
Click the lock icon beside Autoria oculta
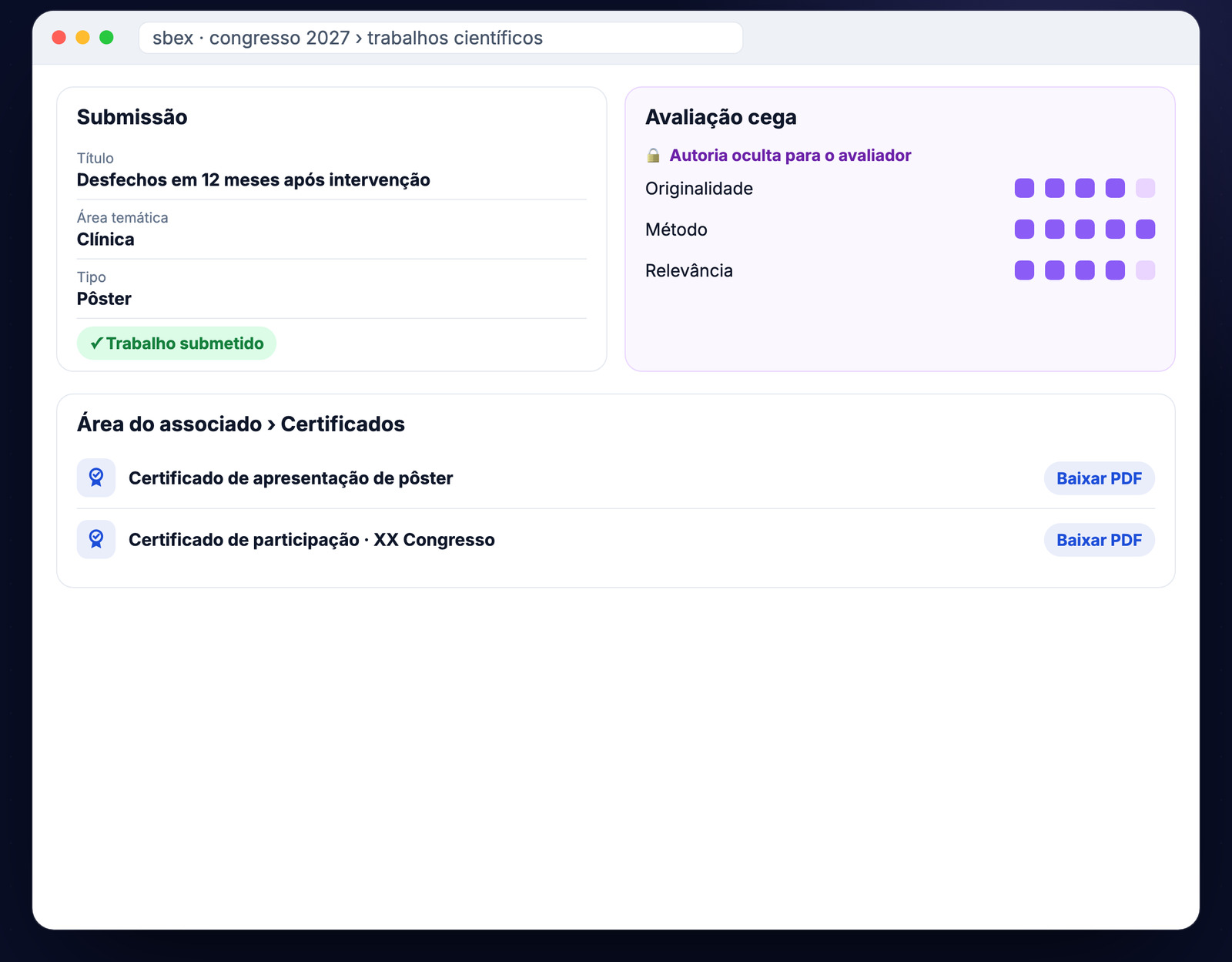click(x=653, y=156)
